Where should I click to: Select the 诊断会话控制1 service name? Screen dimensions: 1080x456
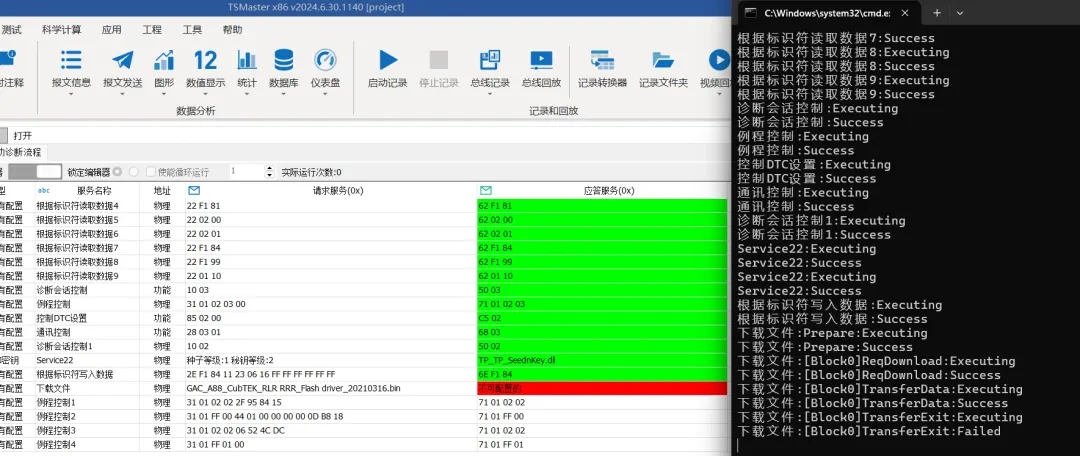pyautogui.click(x=64, y=346)
